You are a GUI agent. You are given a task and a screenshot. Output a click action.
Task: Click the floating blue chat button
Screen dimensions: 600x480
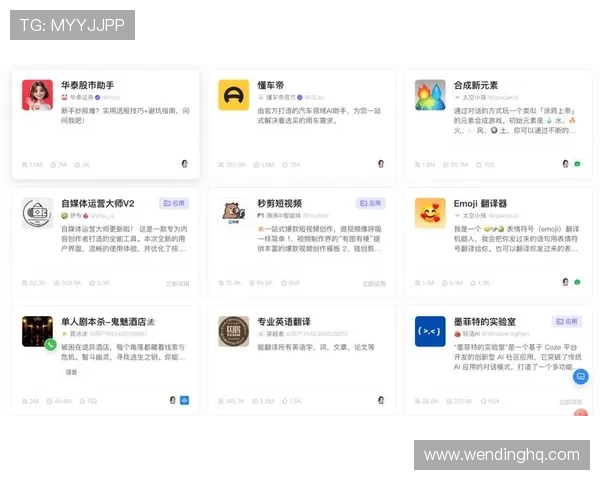click(x=580, y=377)
